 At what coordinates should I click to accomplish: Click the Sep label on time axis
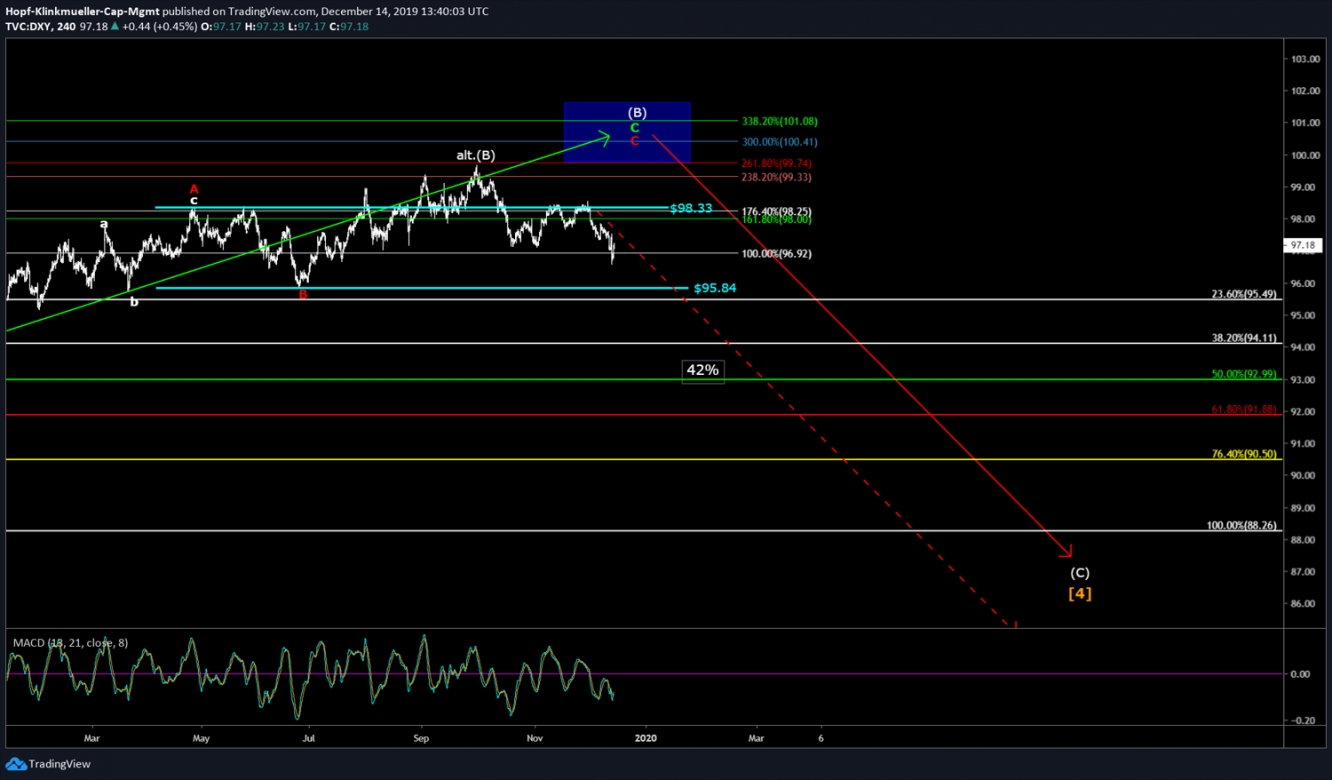click(421, 739)
